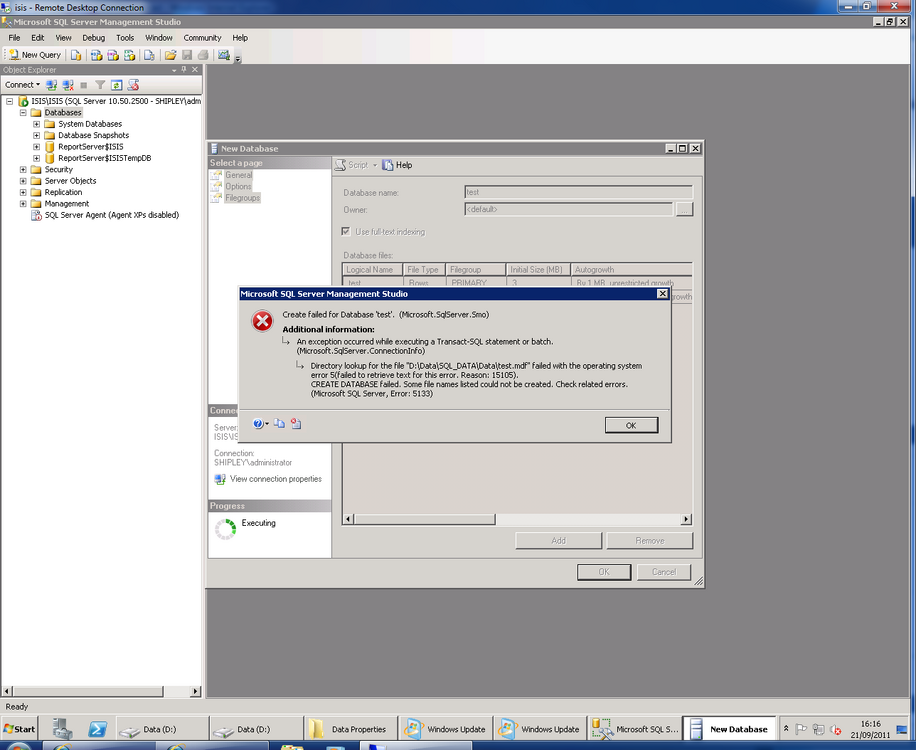916x750 pixels.
Task: Select the Databases folder in tree
Action: (x=63, y=113)
